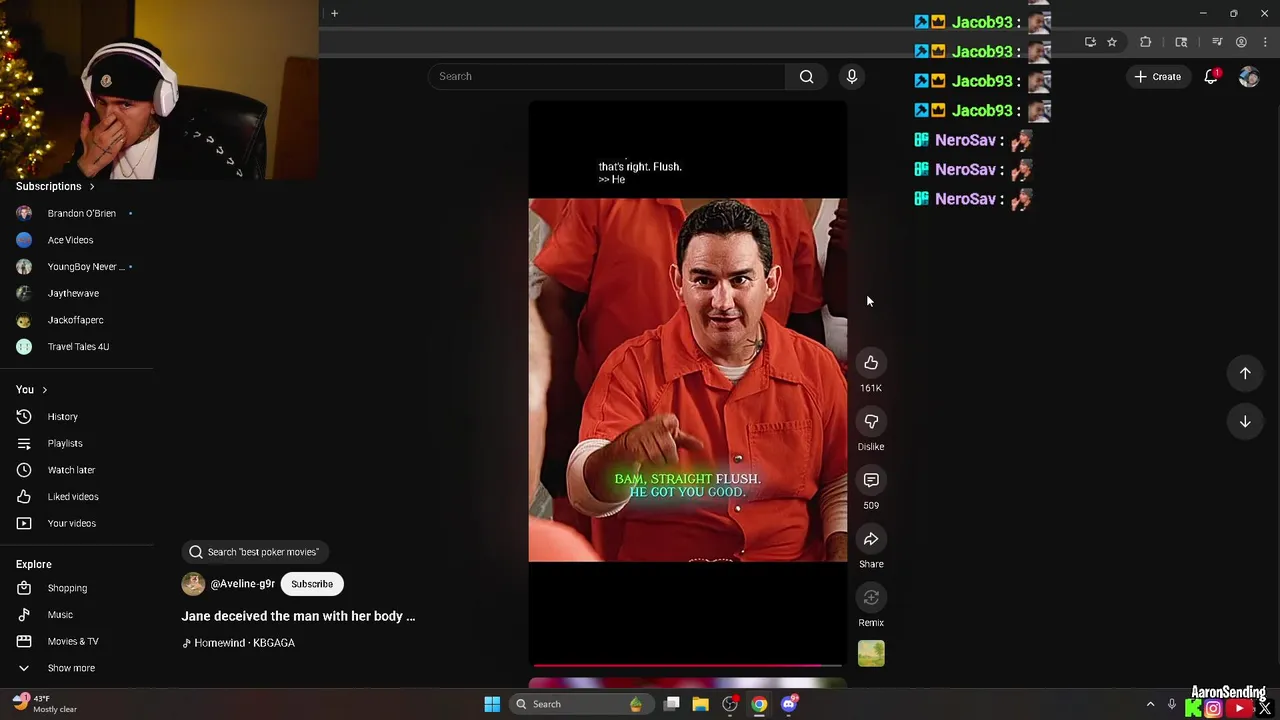Open the comments with count 509

click(x=871, y=480)
